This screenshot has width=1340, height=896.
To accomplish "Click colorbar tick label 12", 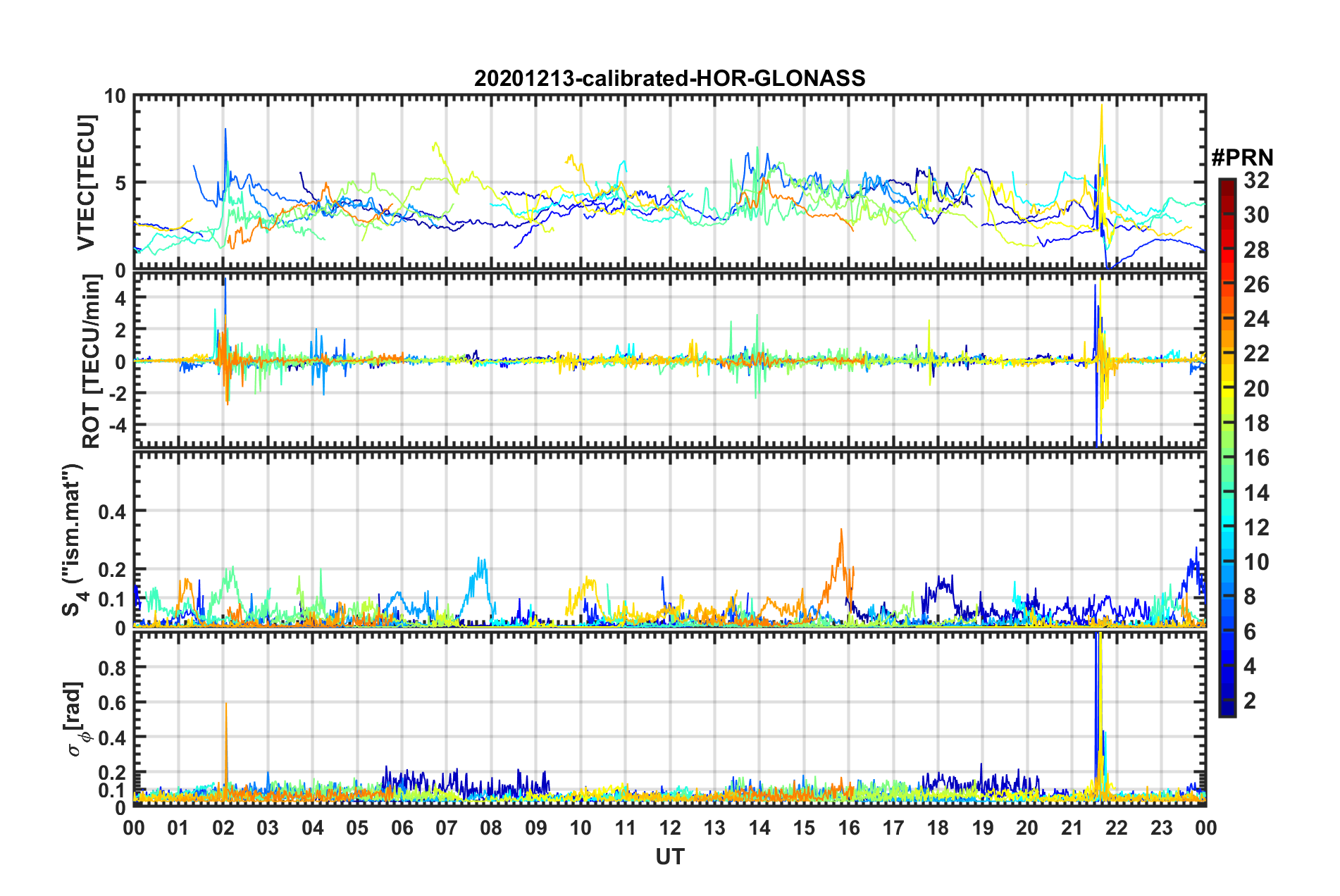I will pyautogui.click(x=1256, y=528).
